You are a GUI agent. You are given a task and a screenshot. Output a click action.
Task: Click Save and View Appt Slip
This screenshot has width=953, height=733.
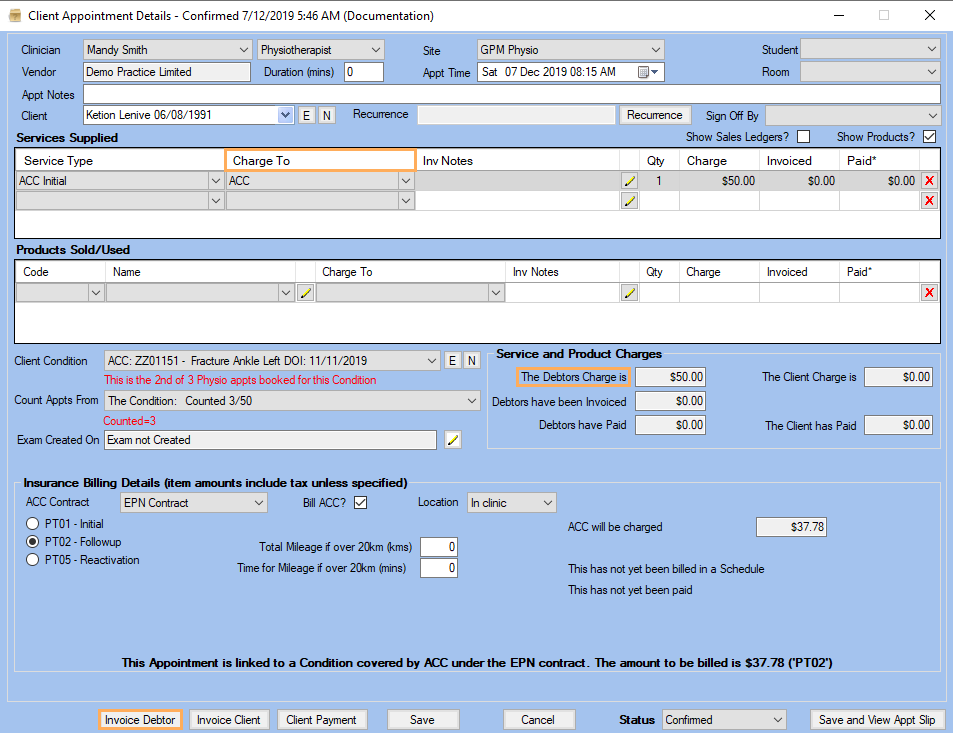click(877, 720)
